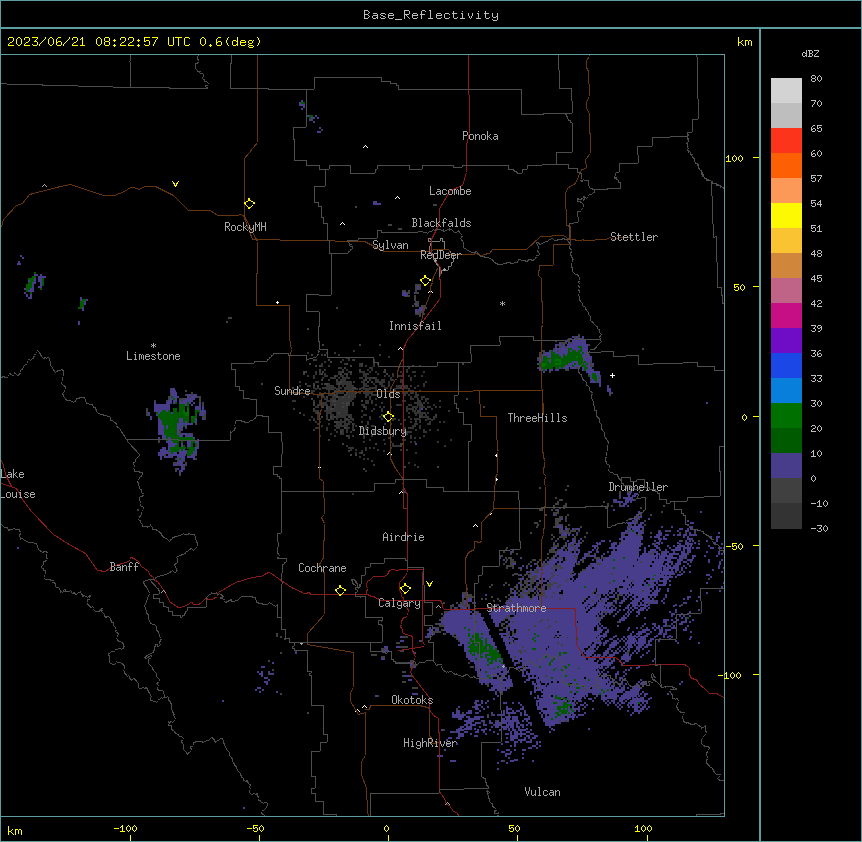
Task: Click the RockyMH label
Action: coord(245,227)
